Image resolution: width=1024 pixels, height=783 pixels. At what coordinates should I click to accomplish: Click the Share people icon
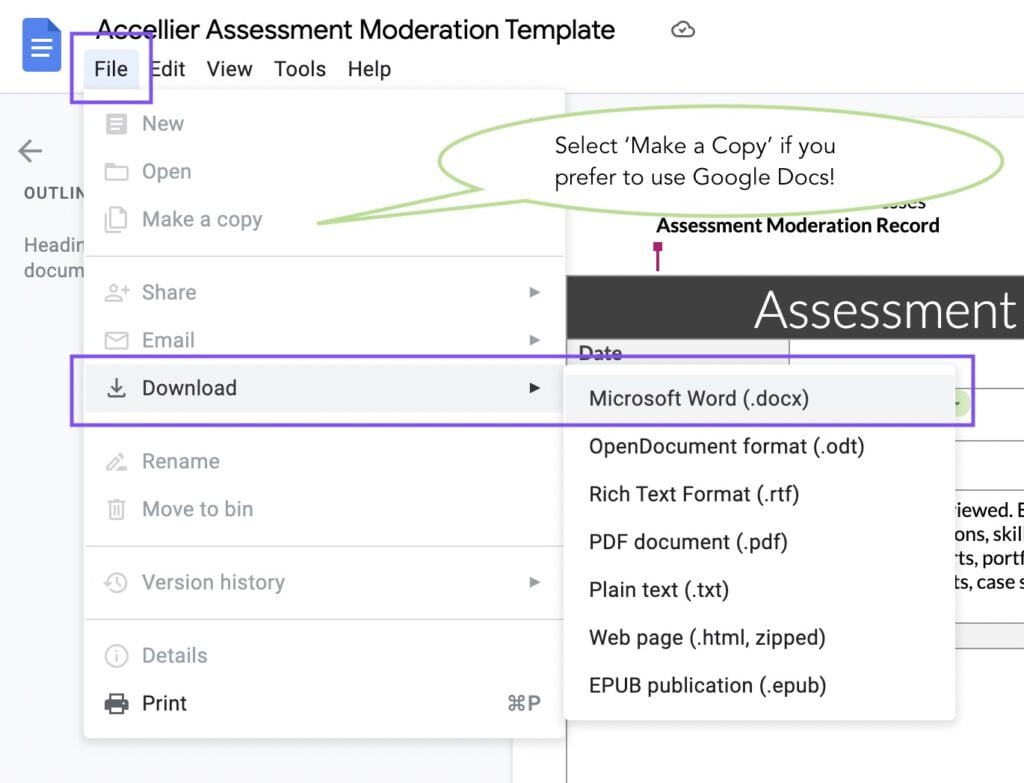click(x=117, y=292)
